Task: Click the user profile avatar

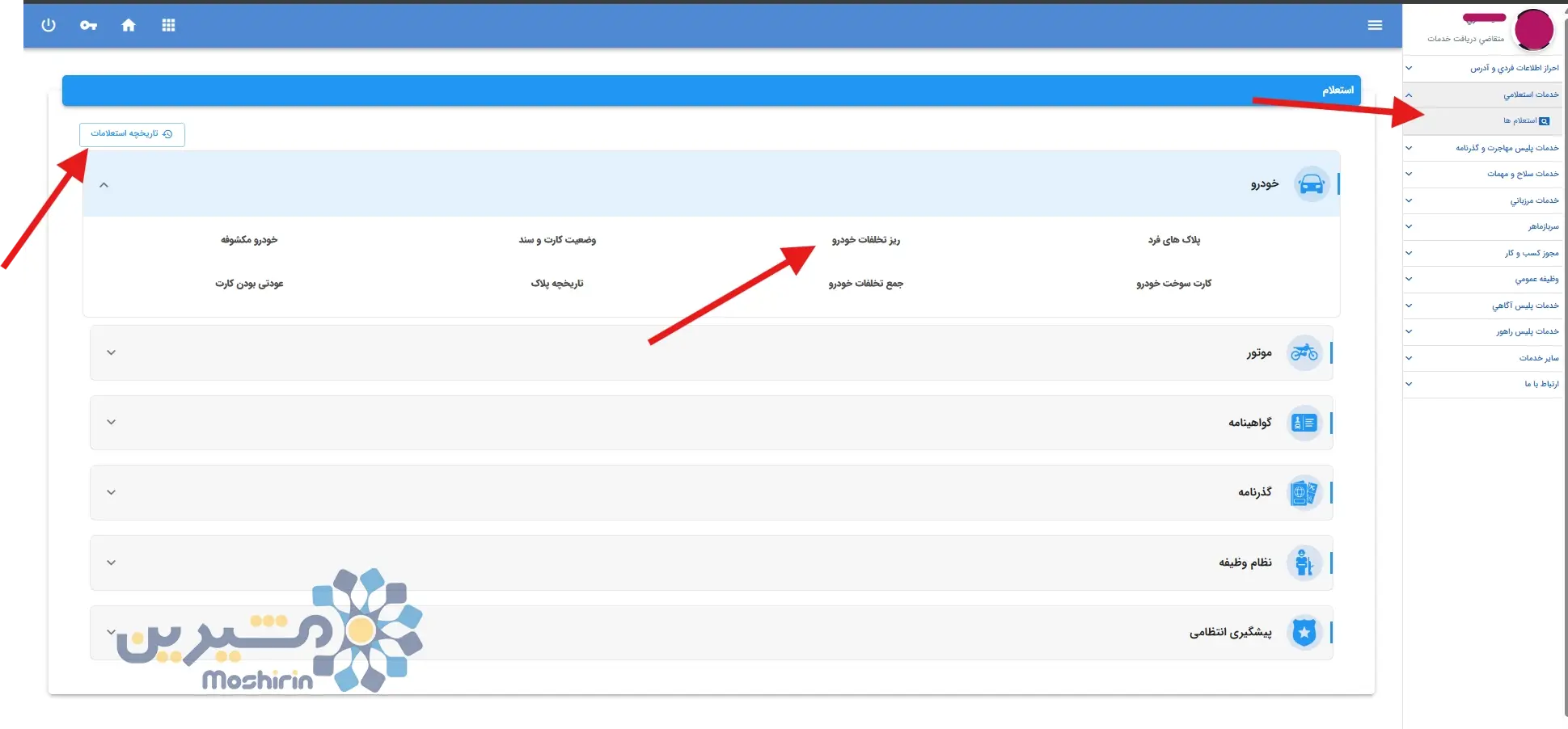Action: [x=1533, y=30]
